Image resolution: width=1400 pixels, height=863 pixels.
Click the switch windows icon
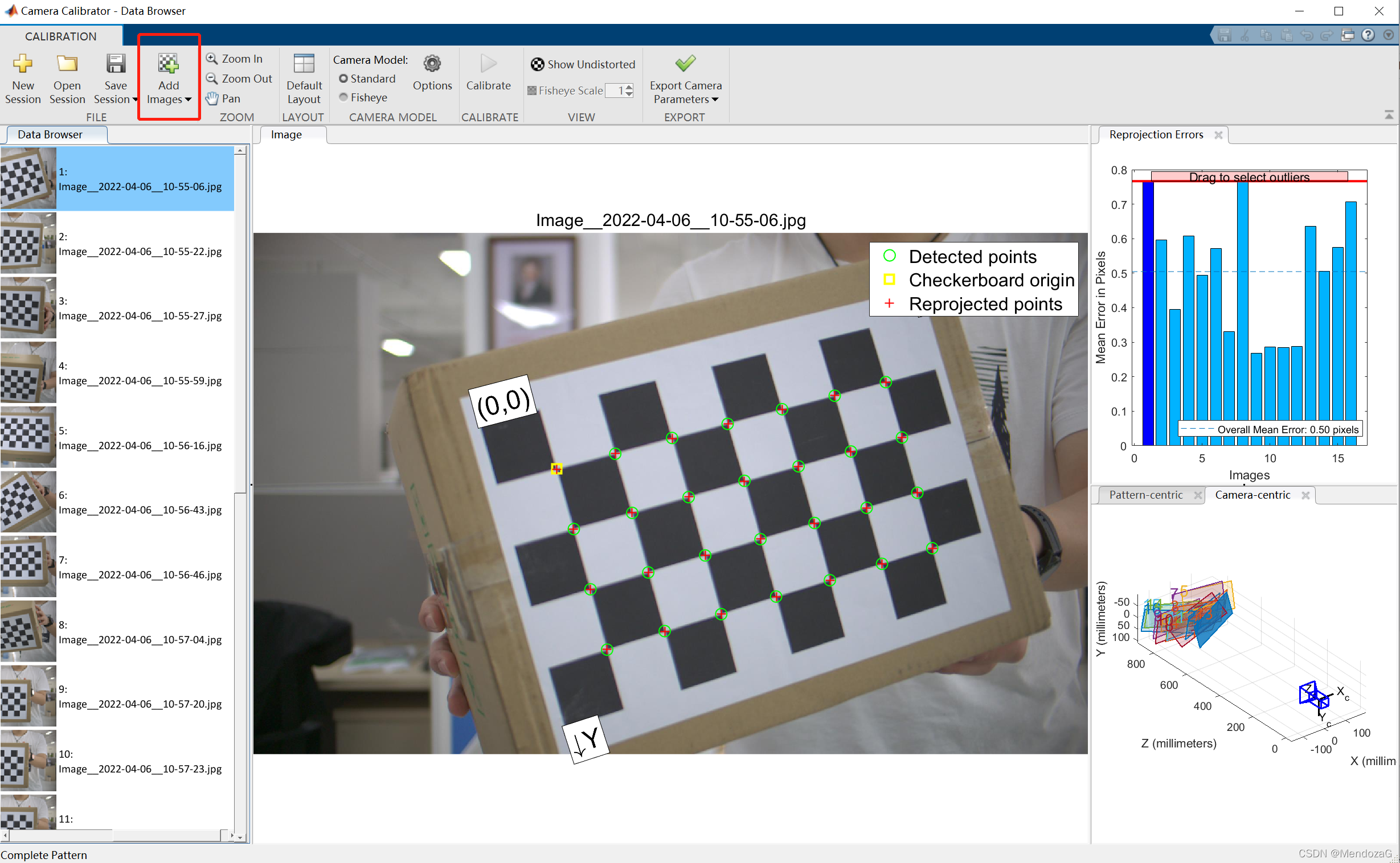(1348, 35)
